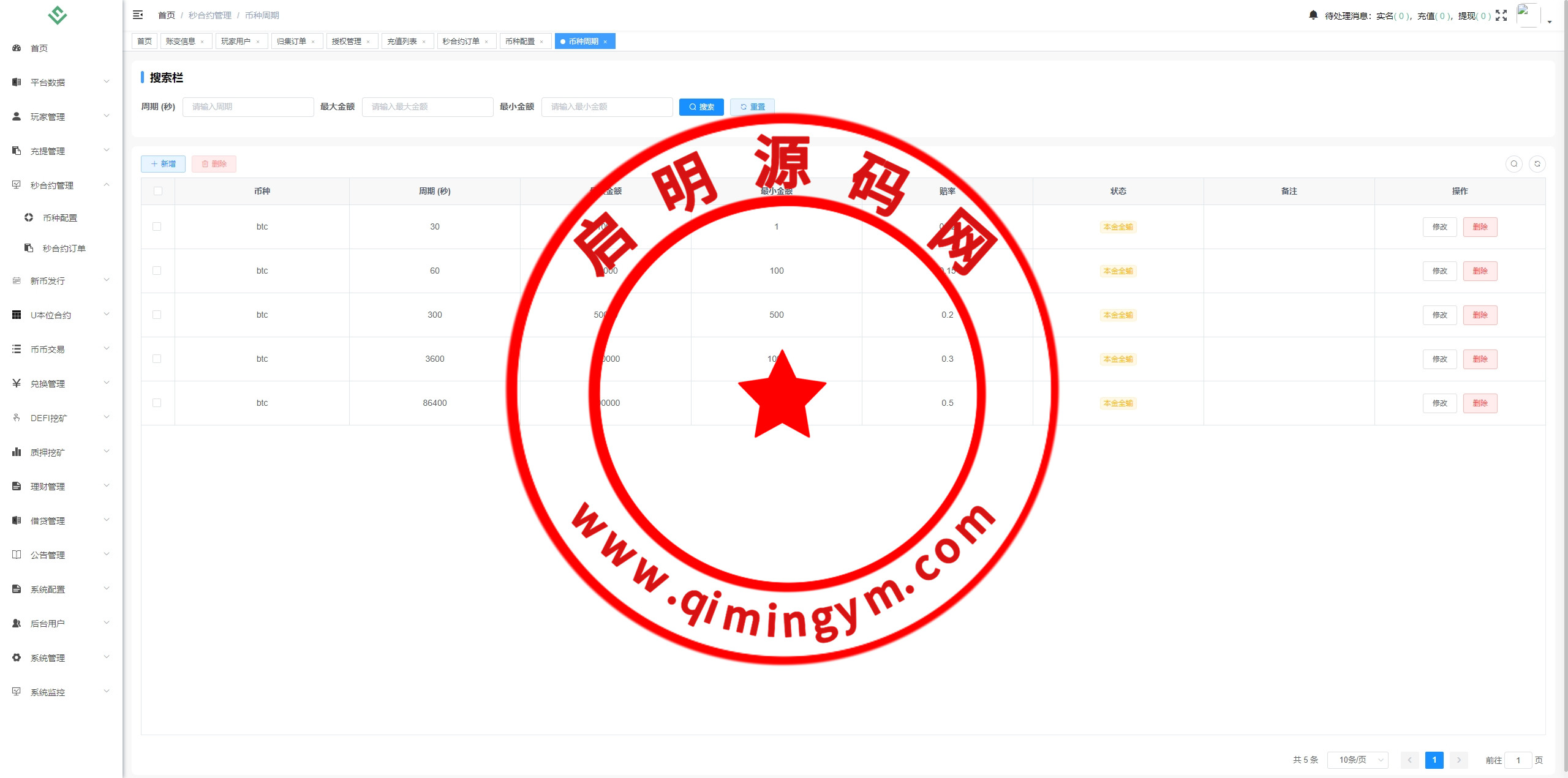Close the 币种周期 tab
This screenshot has height=778, width=1568.
pos(605,42)
